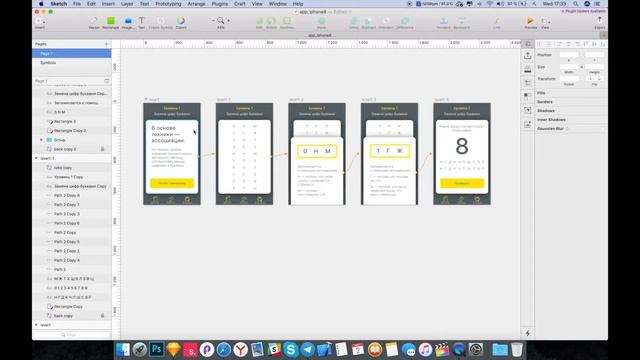This screenshot has width=640, height=360.
Task: Open the Insert menu in menu bar
Action: [x=108, y=4]
